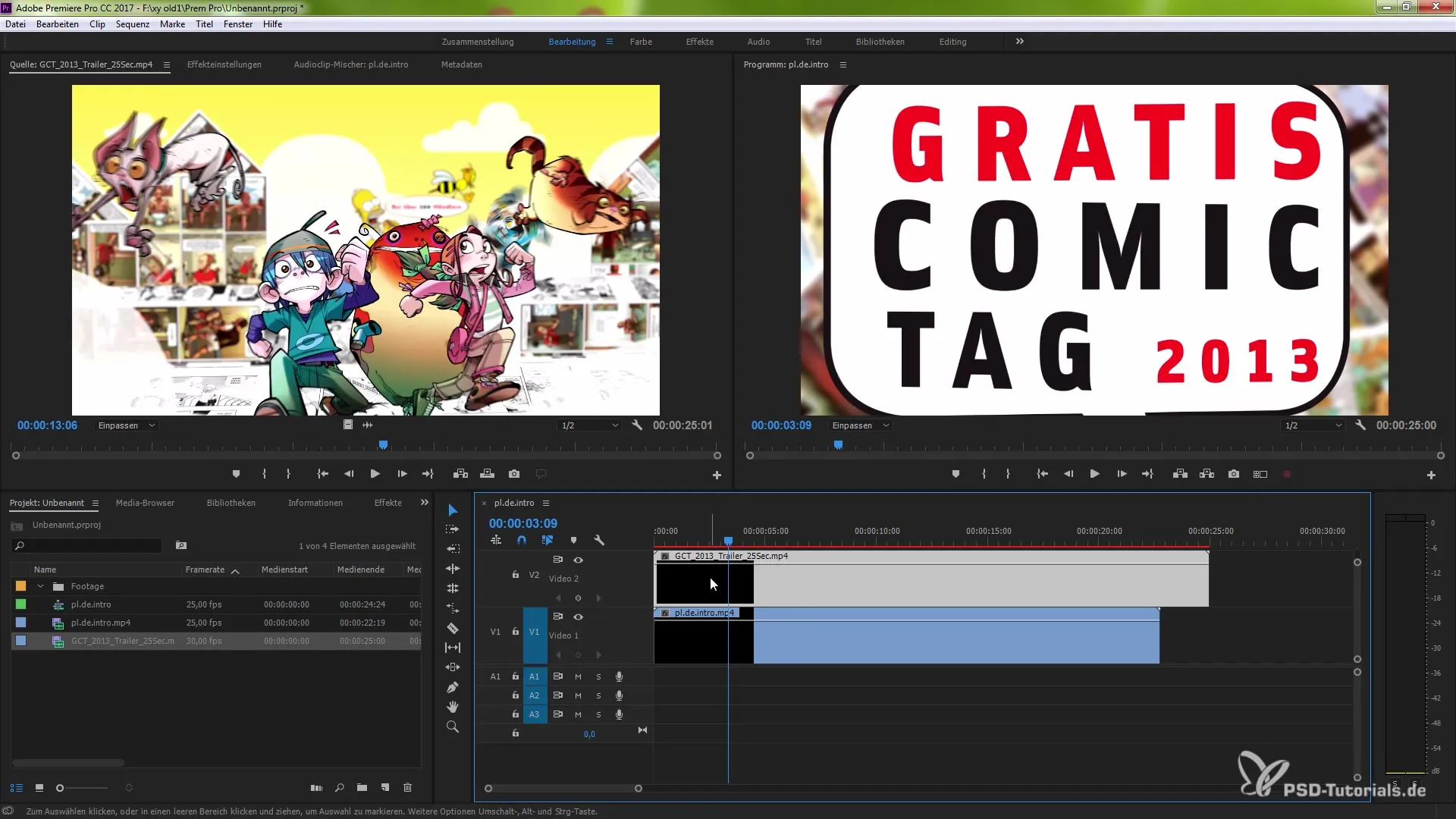Solo audio track A2
1456x819 pixels.
[x=598, y=695]
